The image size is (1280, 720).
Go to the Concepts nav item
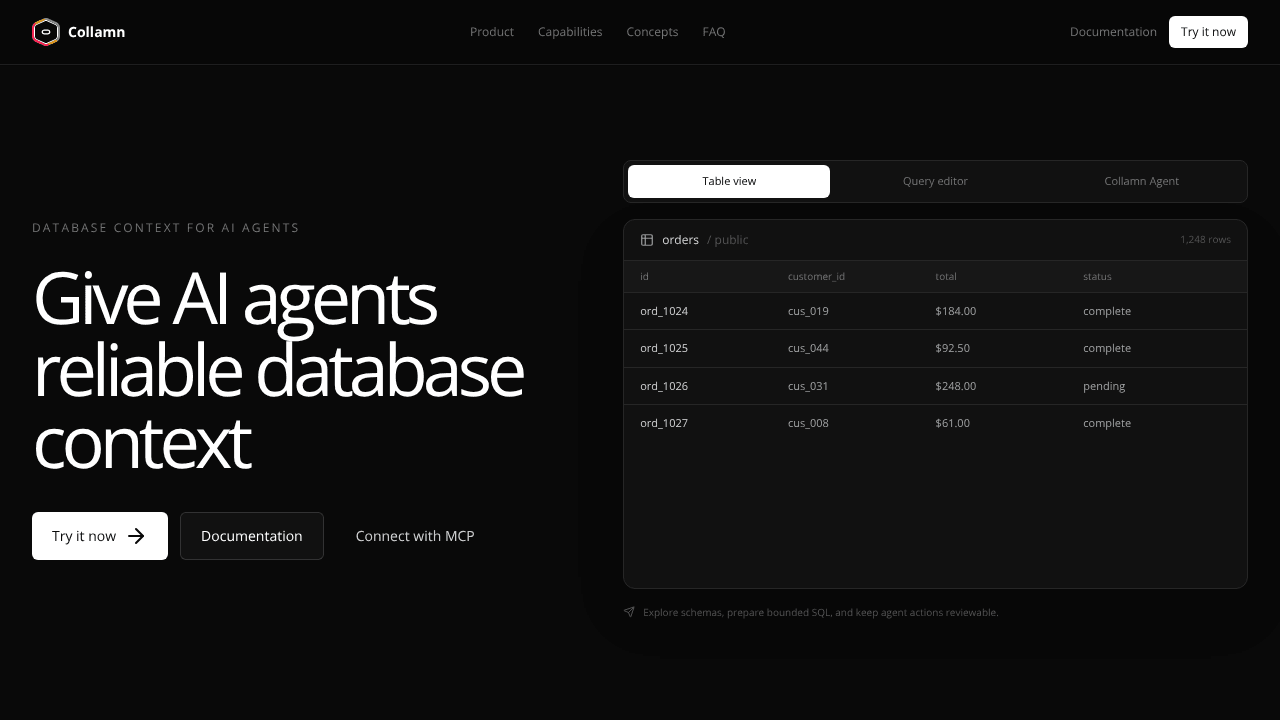(652, 32)
